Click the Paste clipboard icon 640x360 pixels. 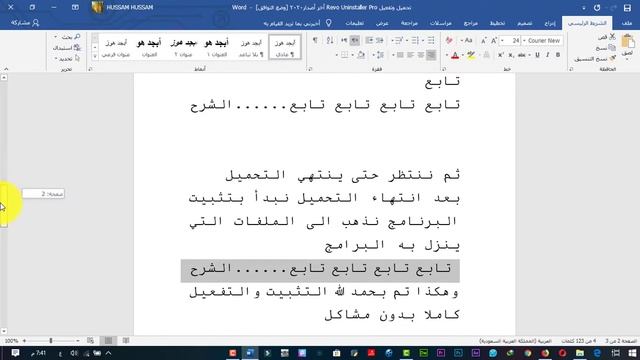628,42
